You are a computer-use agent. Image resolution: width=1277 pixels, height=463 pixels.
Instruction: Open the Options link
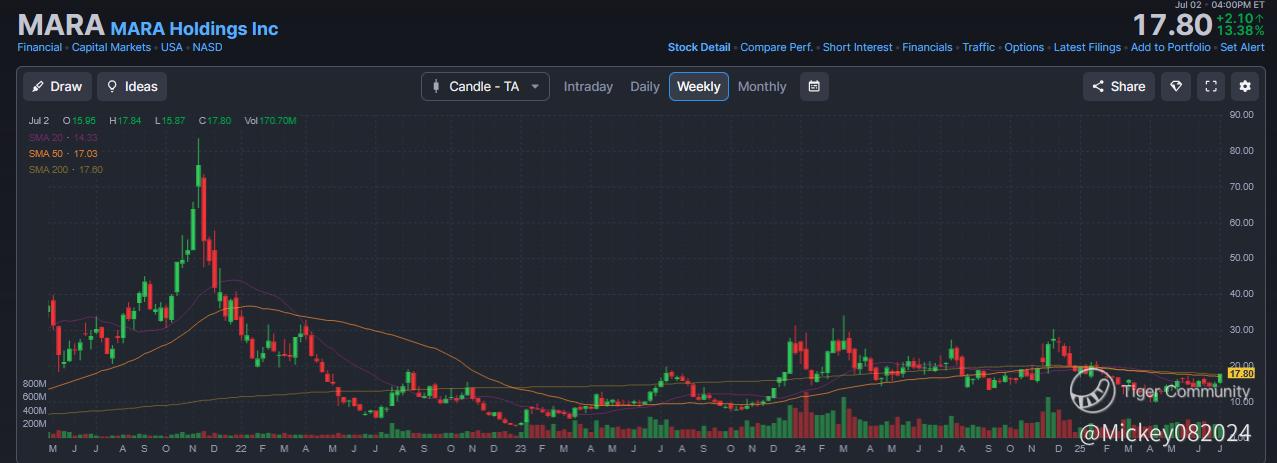coord(1024,47)
